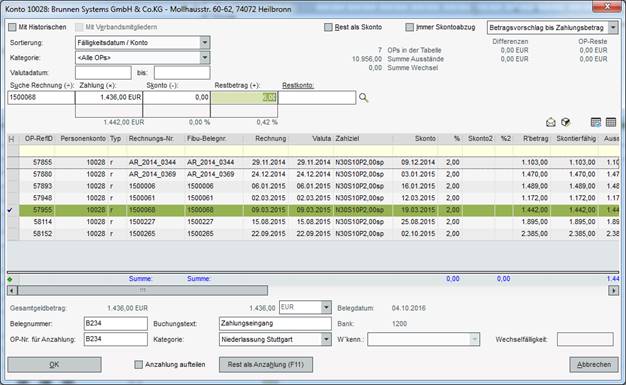Focus the Suche Rechnung field with 1500068
The image size is (626, 385).
(x=41, y=97)
